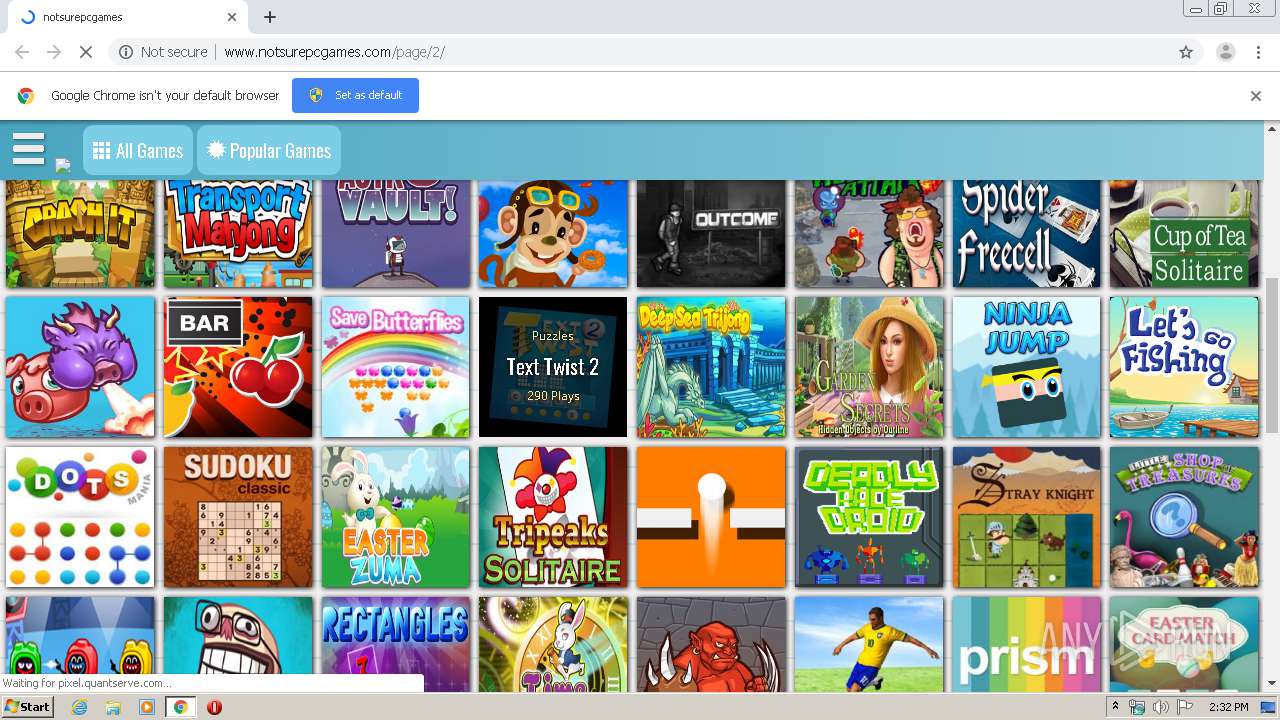The image size is (1280, 720).
Task: Click the taskbar clock 2:32 PM
Action: 1227,707
